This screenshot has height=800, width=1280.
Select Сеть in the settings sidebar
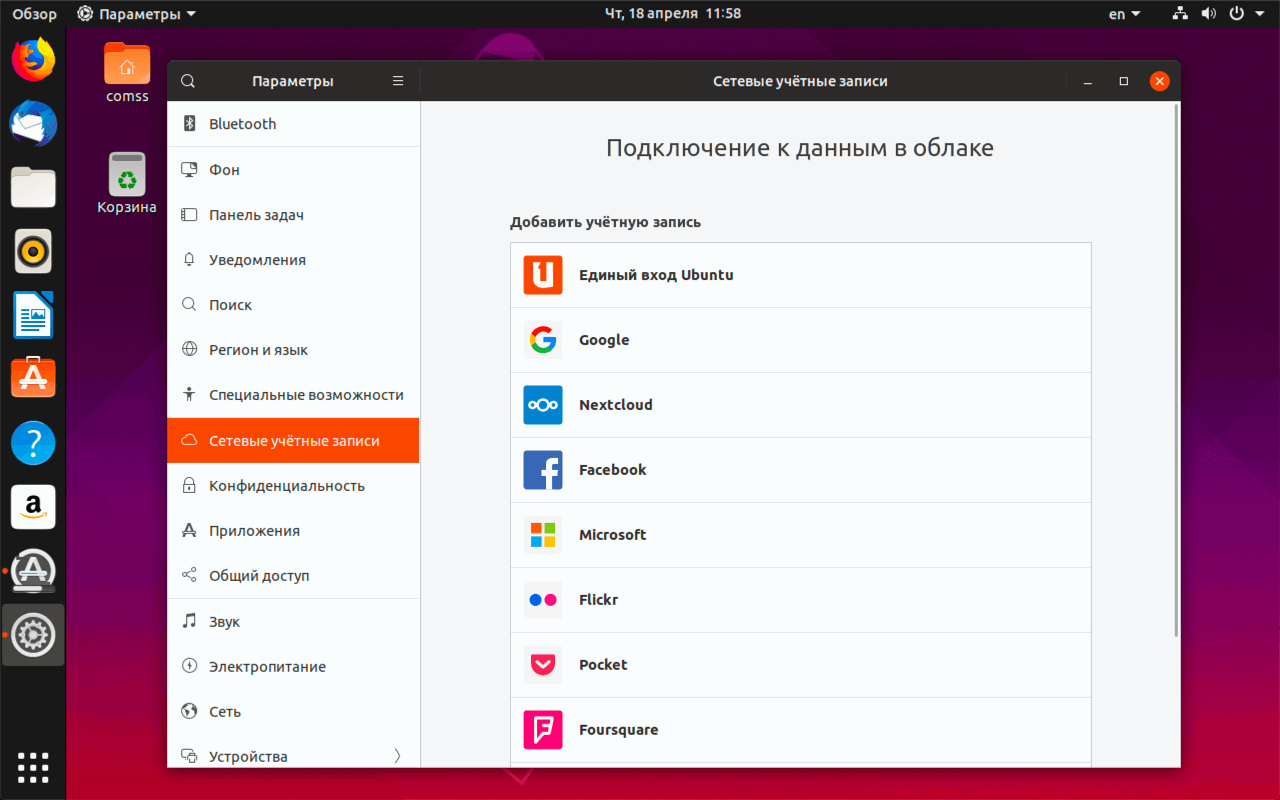[293, 712]
